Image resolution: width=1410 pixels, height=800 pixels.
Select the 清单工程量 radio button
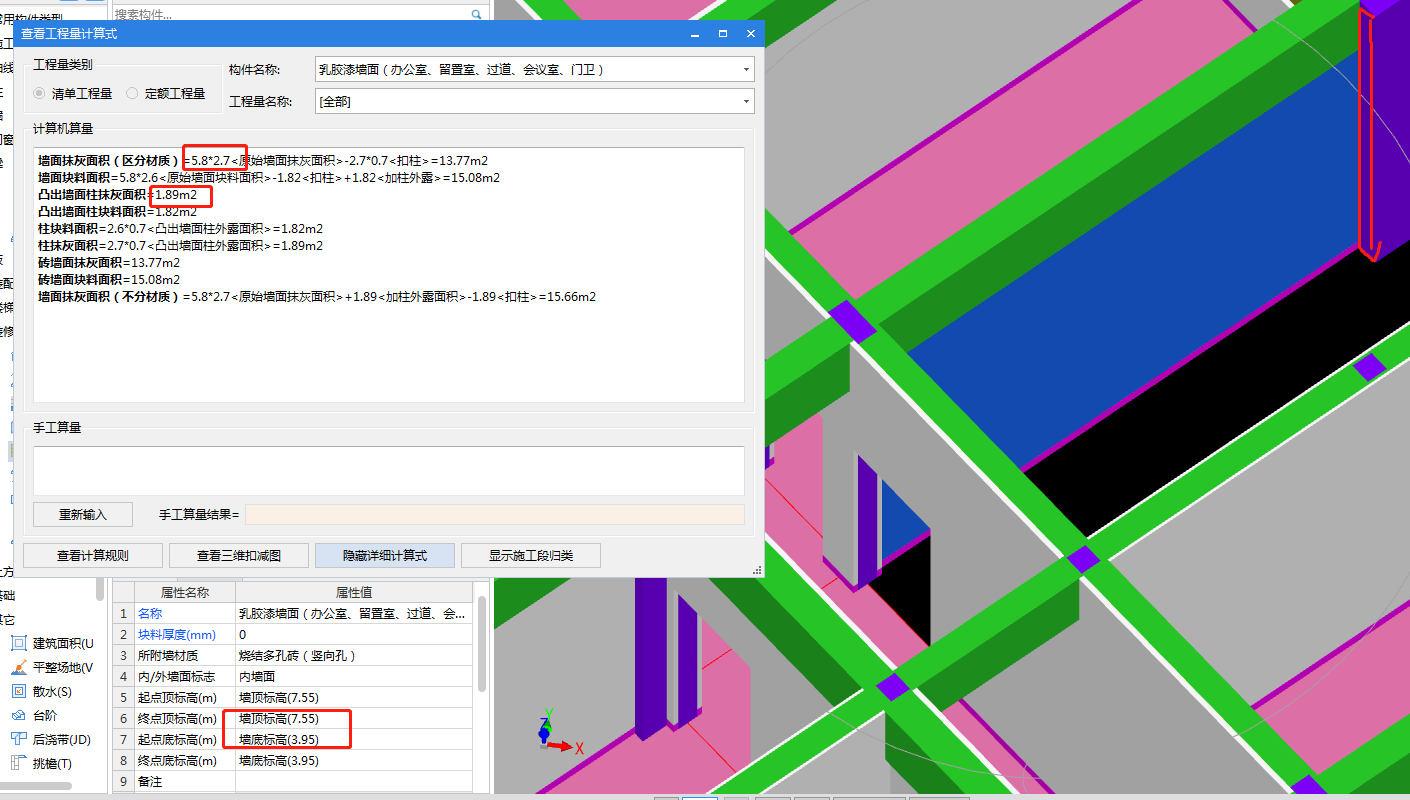[x=39, y=93]
